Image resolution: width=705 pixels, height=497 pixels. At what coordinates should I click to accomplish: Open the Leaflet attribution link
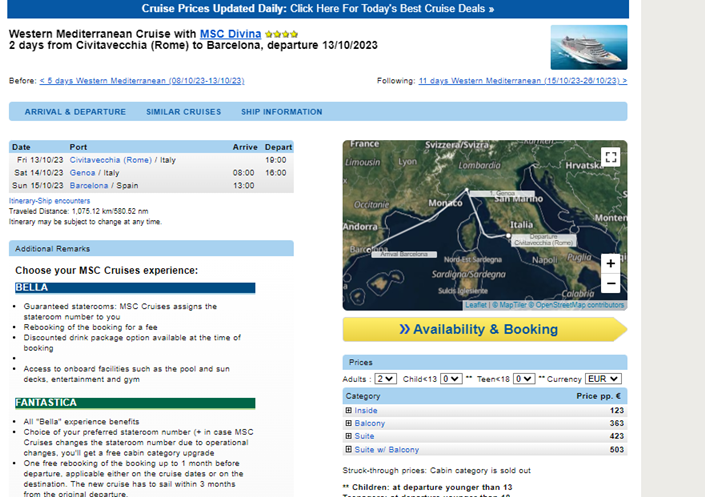click(x=476, y=305)
